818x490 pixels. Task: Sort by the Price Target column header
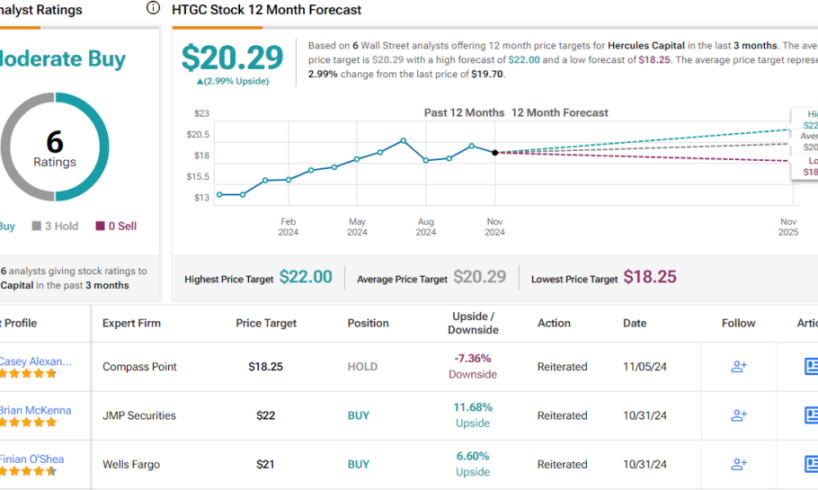(263, 323)
